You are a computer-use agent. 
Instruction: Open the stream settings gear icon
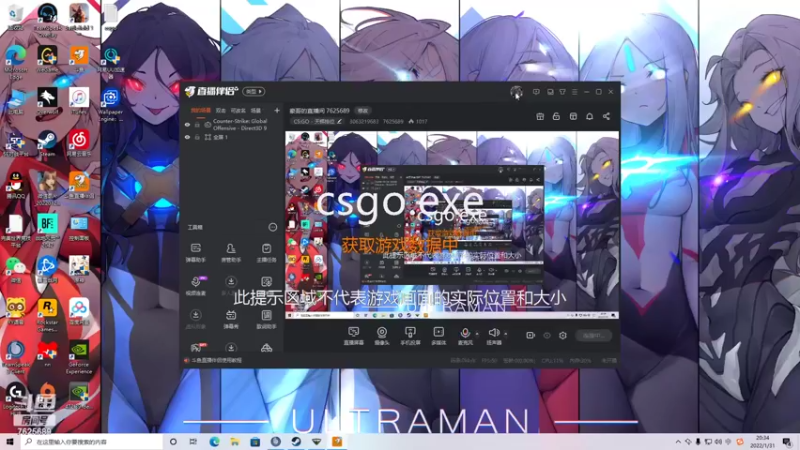563,336
